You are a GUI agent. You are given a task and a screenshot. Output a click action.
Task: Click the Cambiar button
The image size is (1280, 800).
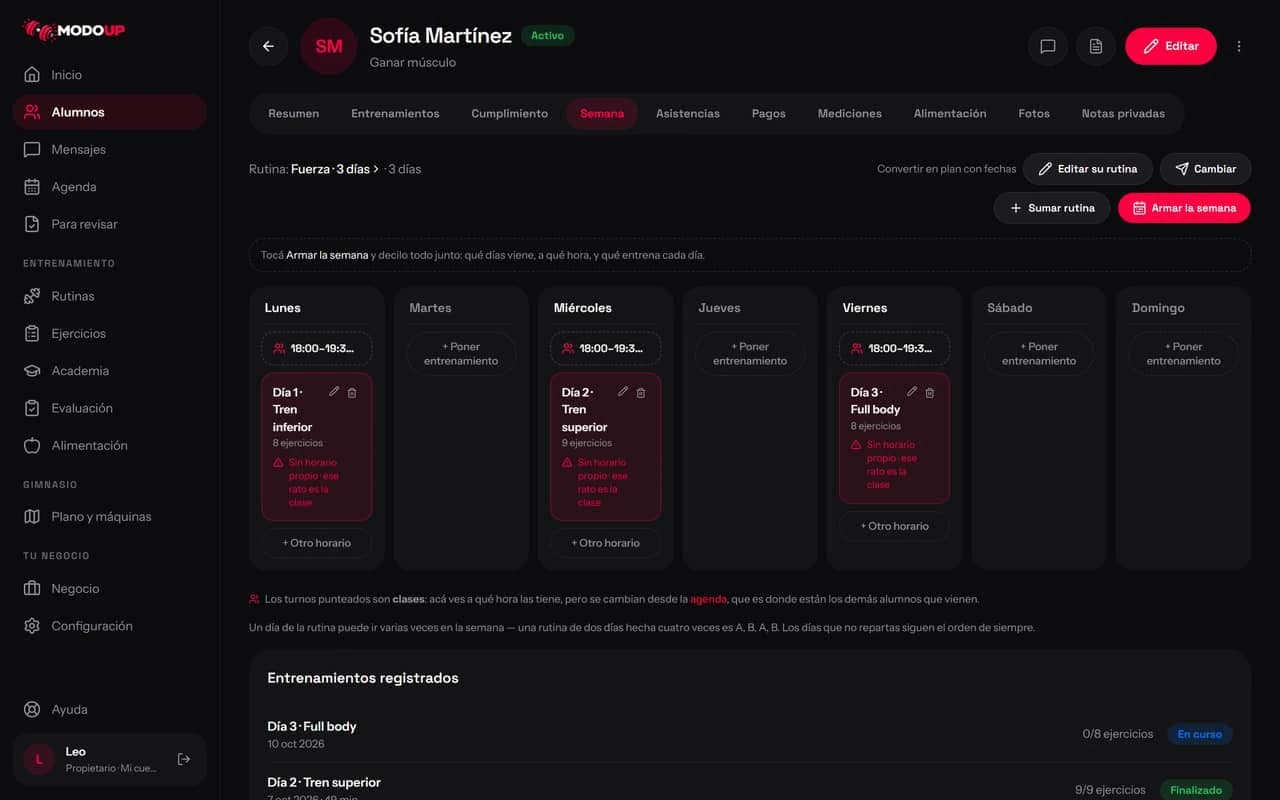pos(1205,169)
